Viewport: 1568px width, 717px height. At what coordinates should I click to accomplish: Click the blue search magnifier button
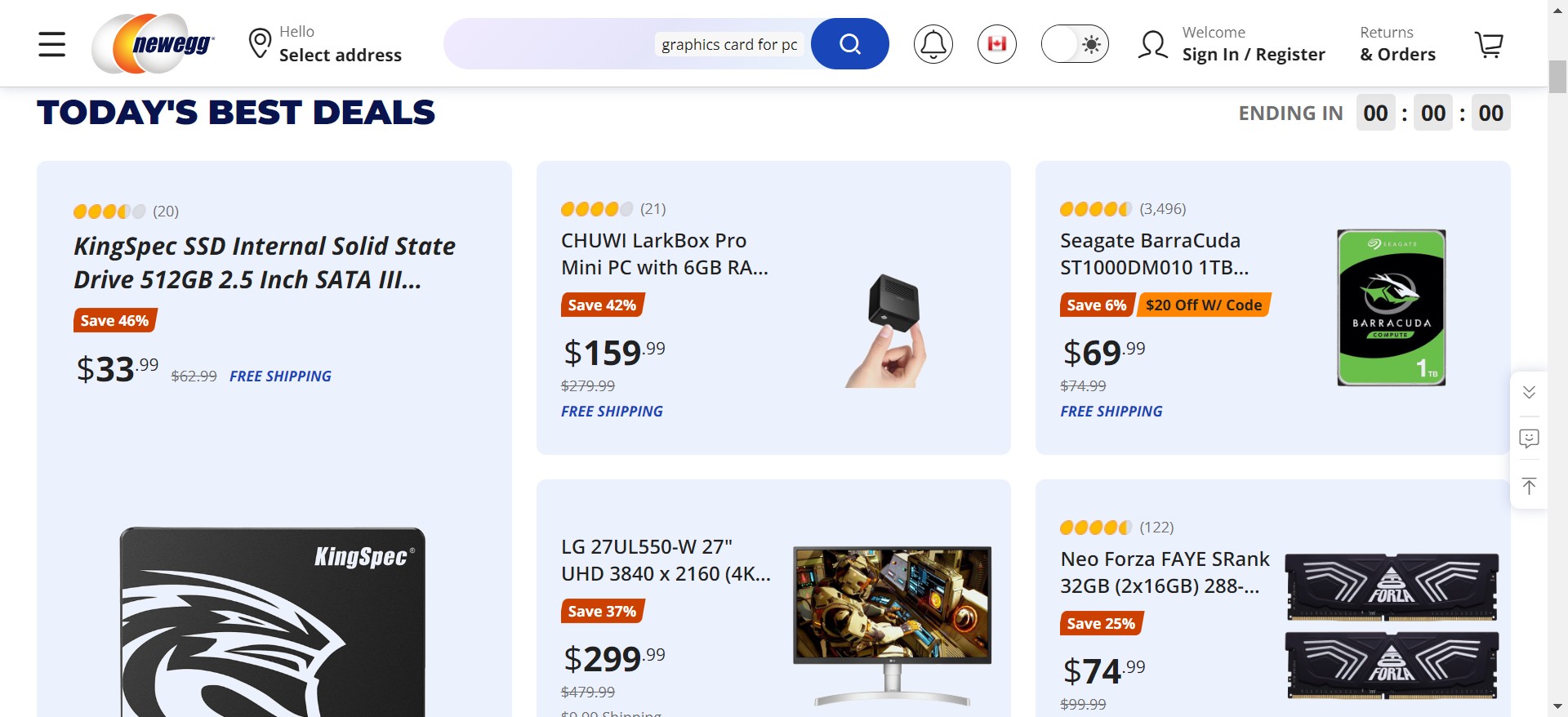849,44
